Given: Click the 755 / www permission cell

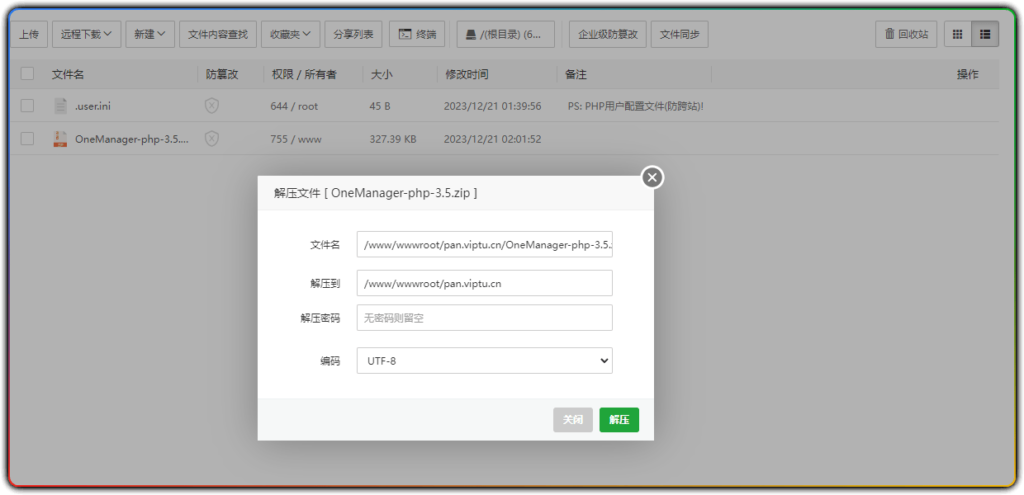Looking at the screenshot, I should click(296, 138).
